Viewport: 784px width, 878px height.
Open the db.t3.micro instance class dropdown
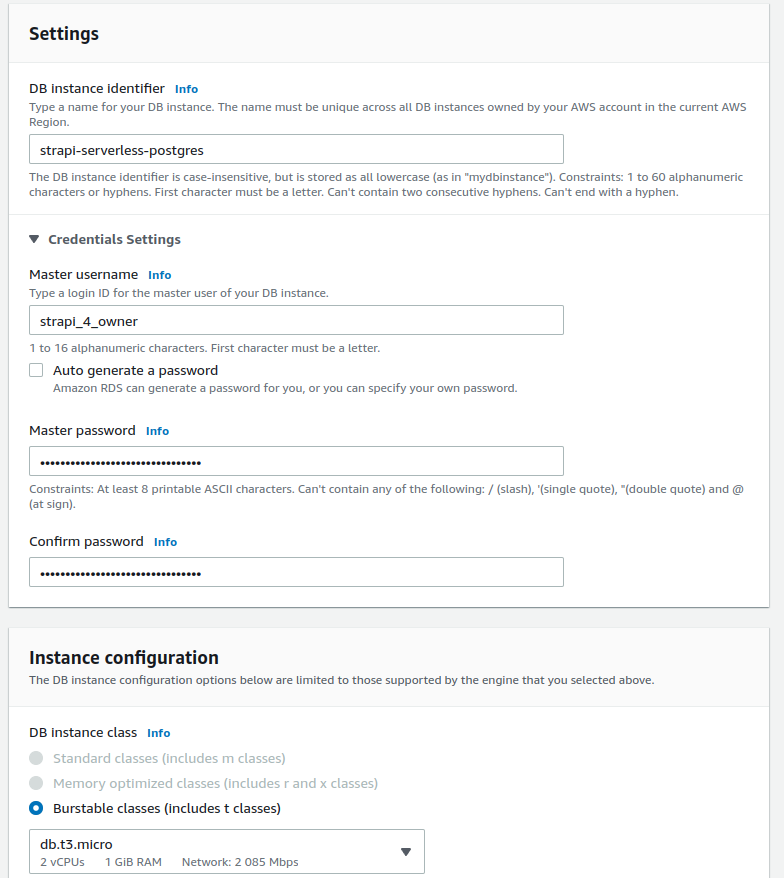227,850
